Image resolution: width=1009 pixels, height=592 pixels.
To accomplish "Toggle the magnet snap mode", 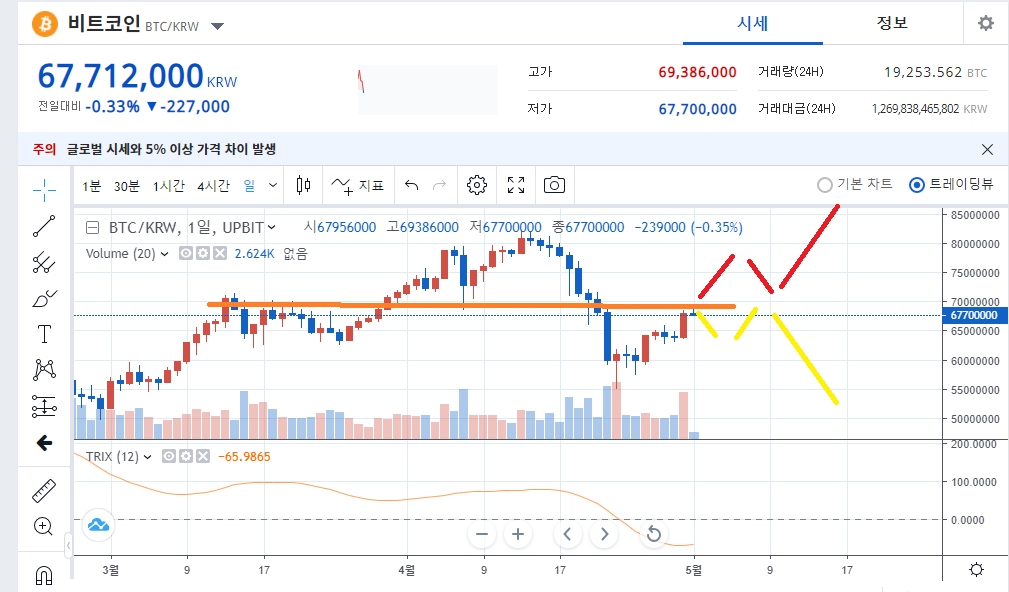I will click(x=44, y=575).
